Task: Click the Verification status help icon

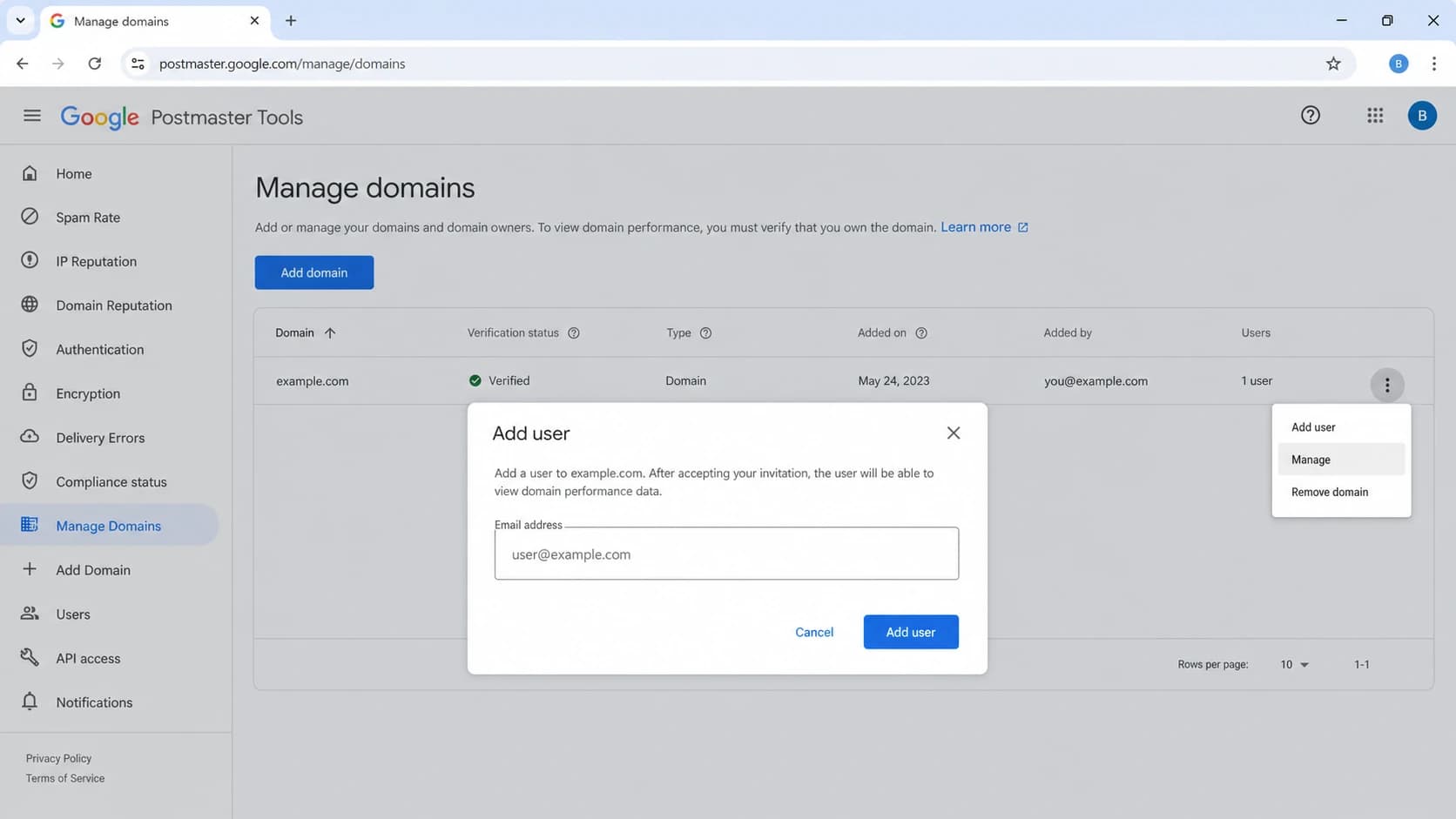Action: (x=574, y=333)
